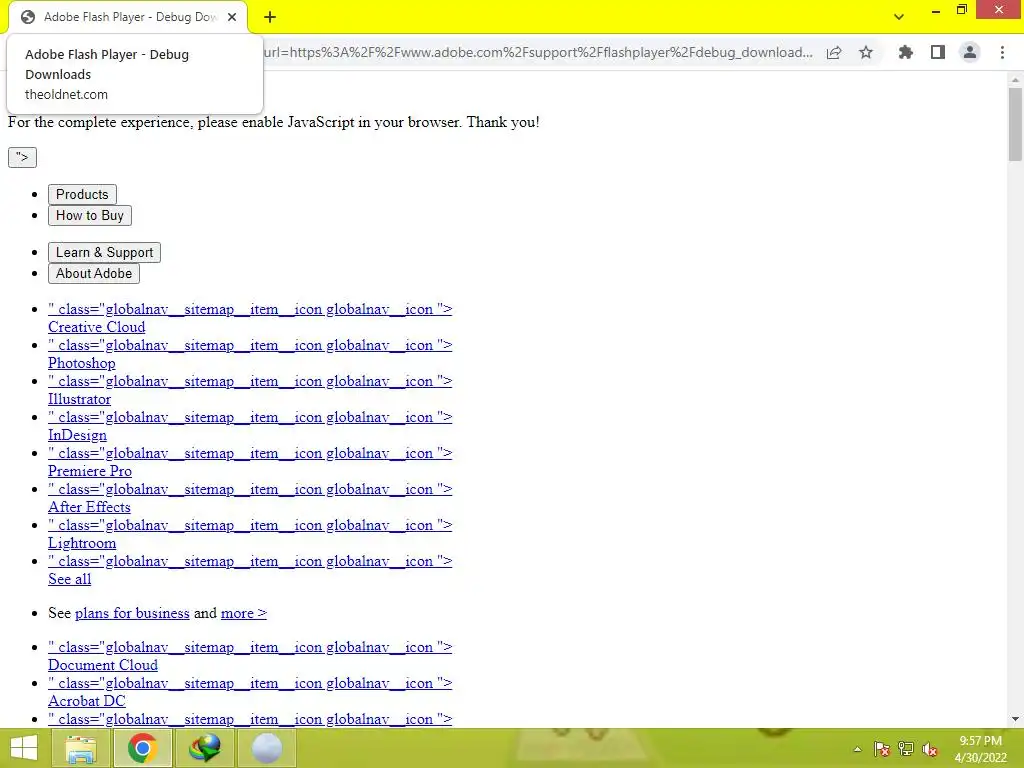Click the Chrome taskbar icon
Screen dimensions: 1024x768
pyautogui.click(x=143, y=748)
